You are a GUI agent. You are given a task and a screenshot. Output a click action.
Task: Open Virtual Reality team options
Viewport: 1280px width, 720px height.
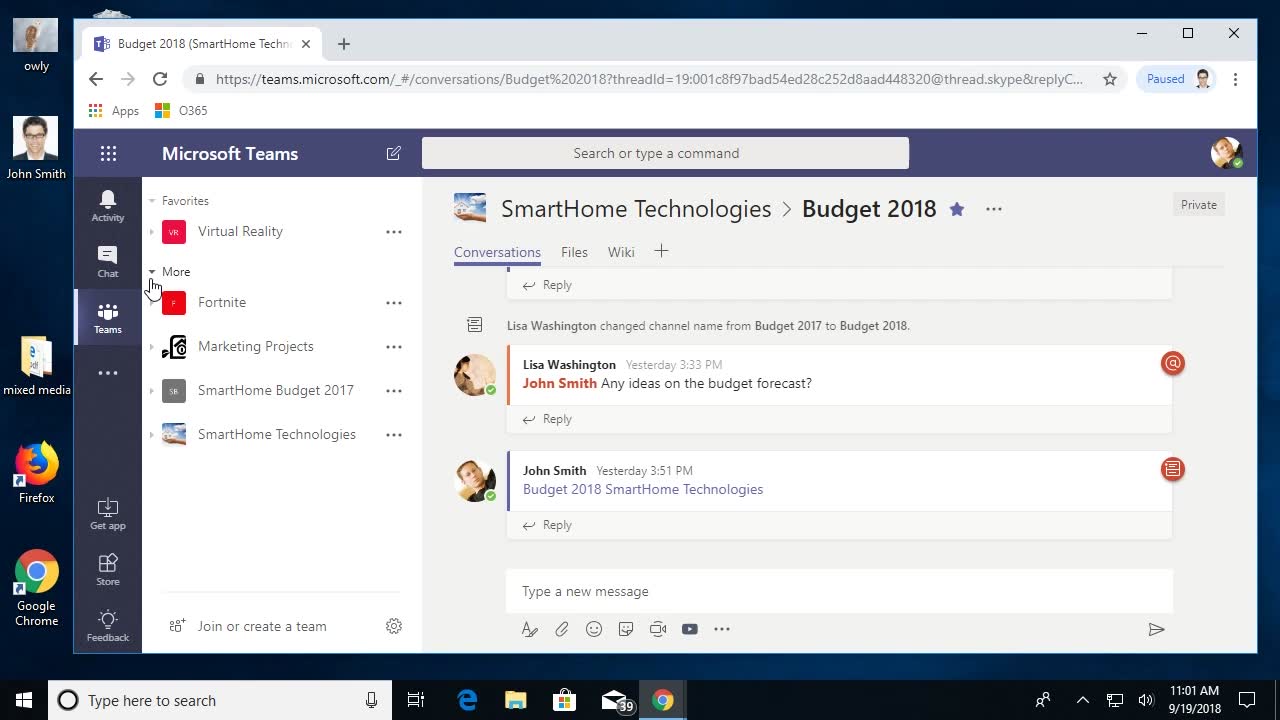pos(394,232)
